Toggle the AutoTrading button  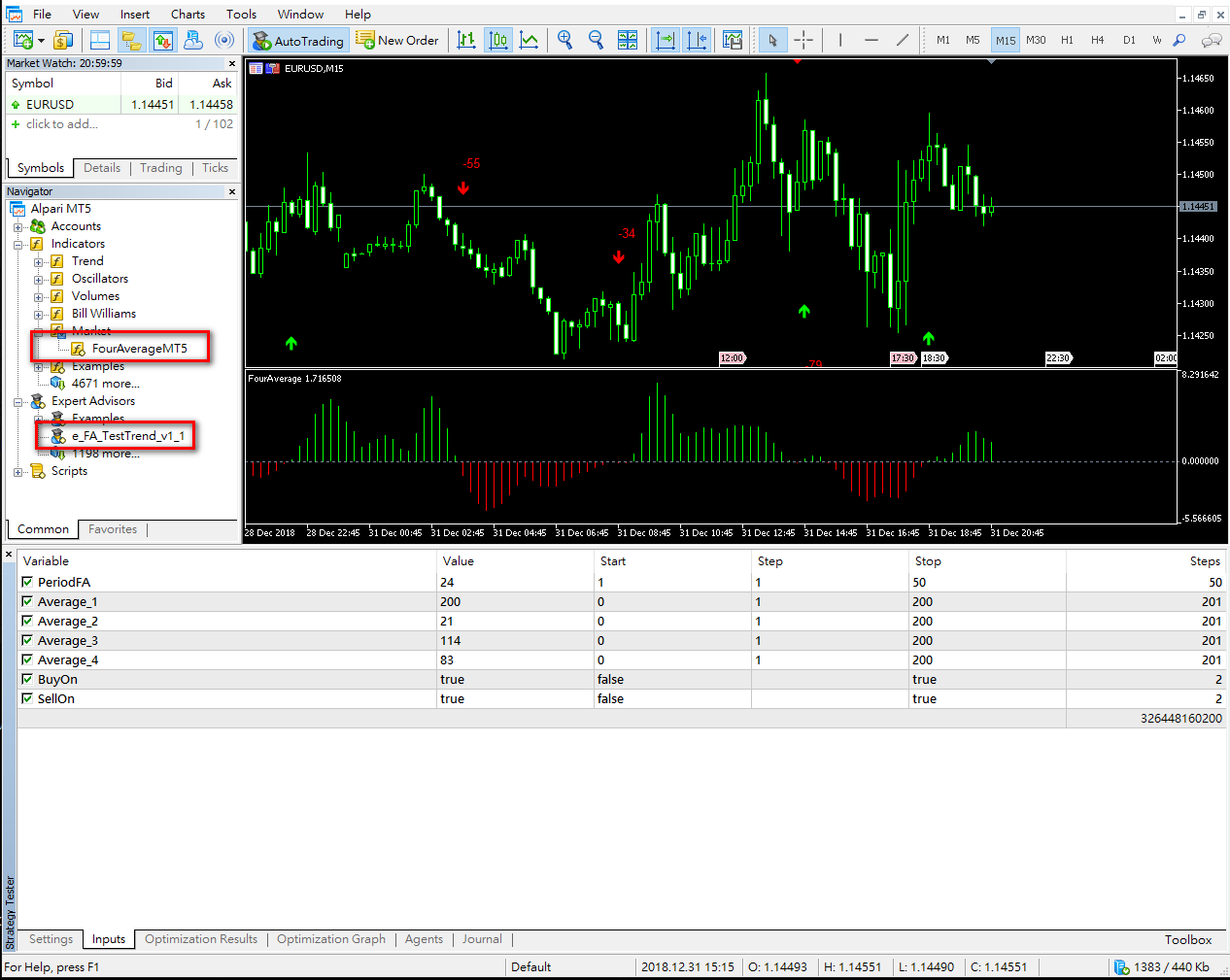pos(298,40)
